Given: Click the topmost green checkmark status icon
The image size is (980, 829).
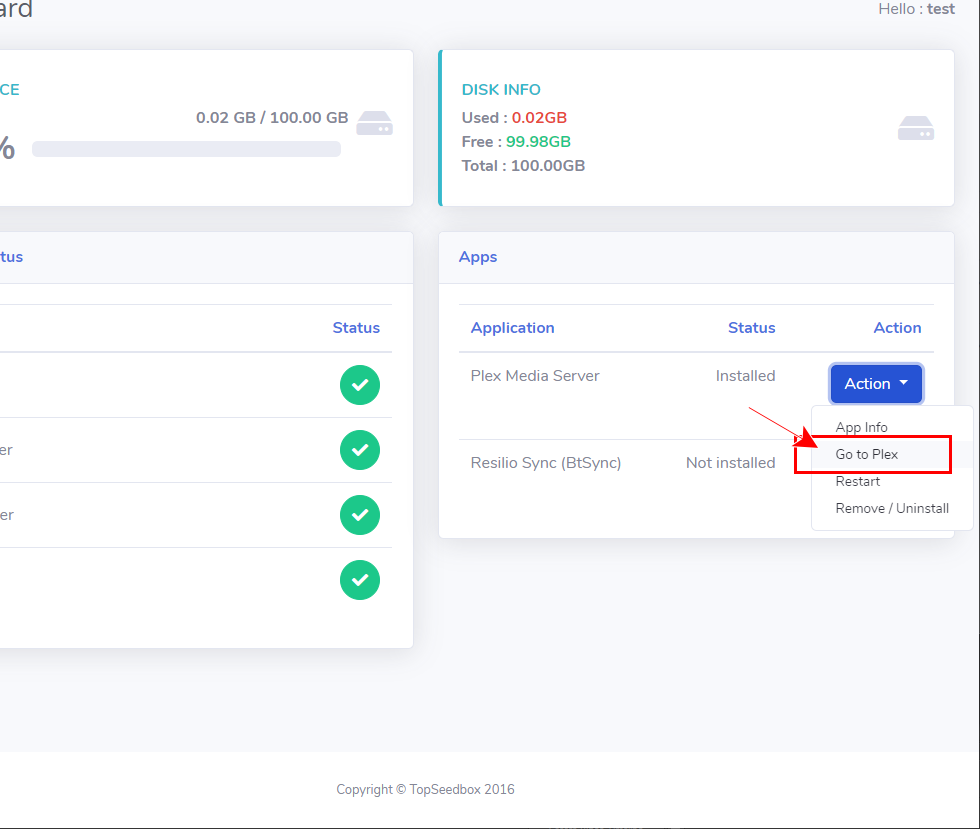Looking at the screenshot, I should coord(360,385).
